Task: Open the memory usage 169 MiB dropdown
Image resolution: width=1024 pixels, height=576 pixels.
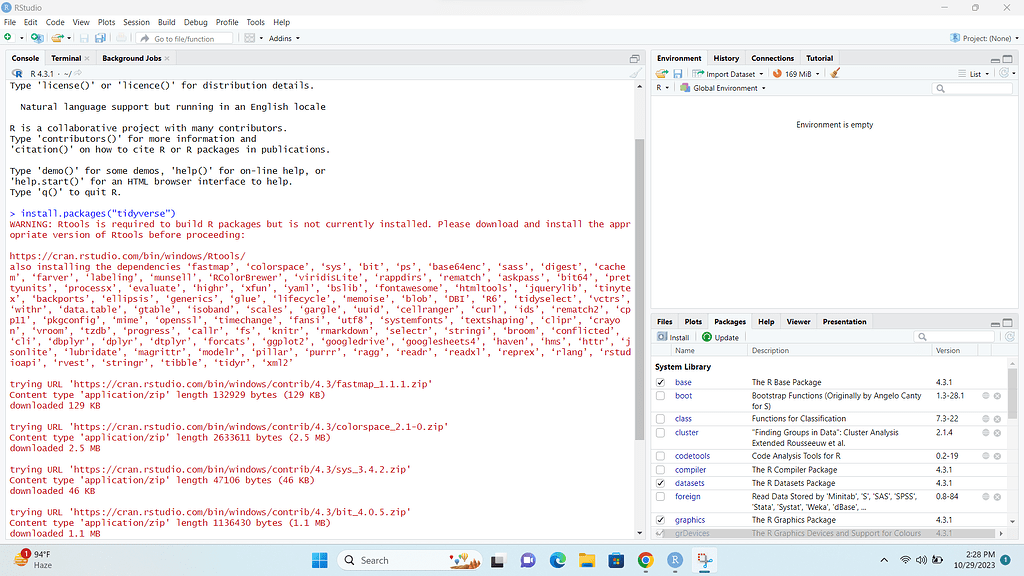Action: (796, 72)
